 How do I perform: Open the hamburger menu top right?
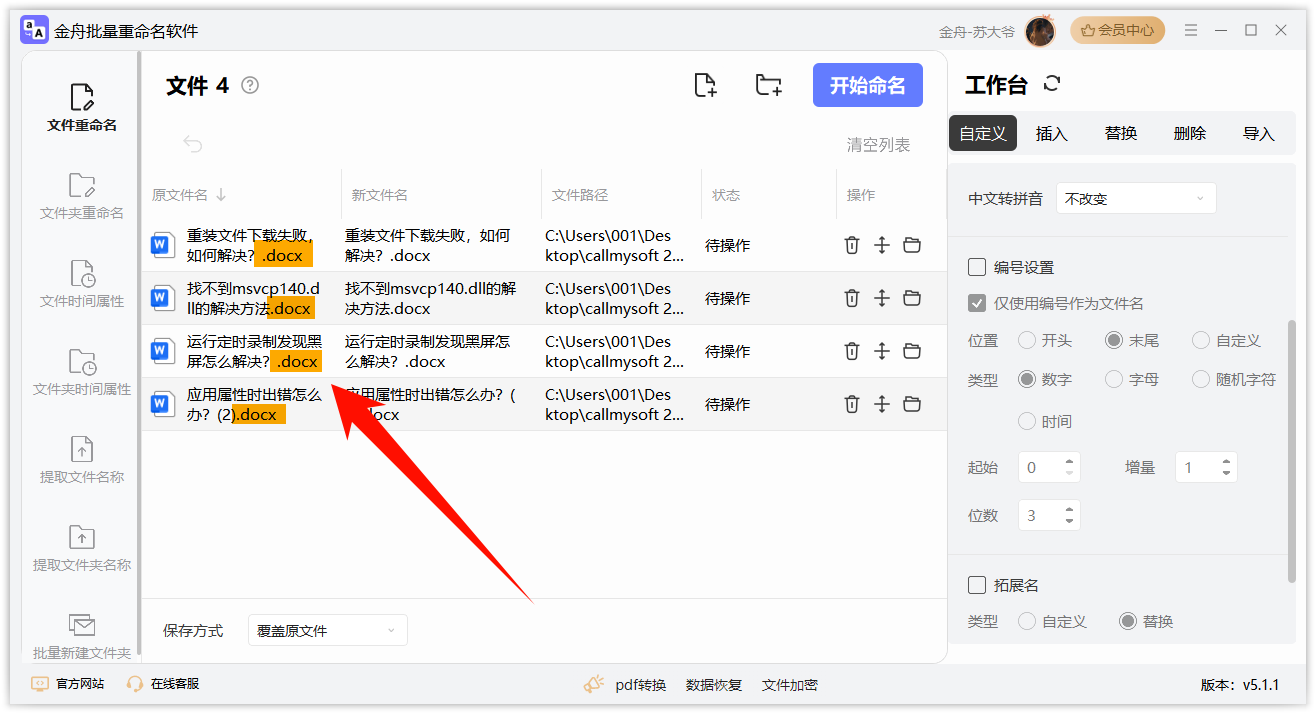(x=1190, y=30)
